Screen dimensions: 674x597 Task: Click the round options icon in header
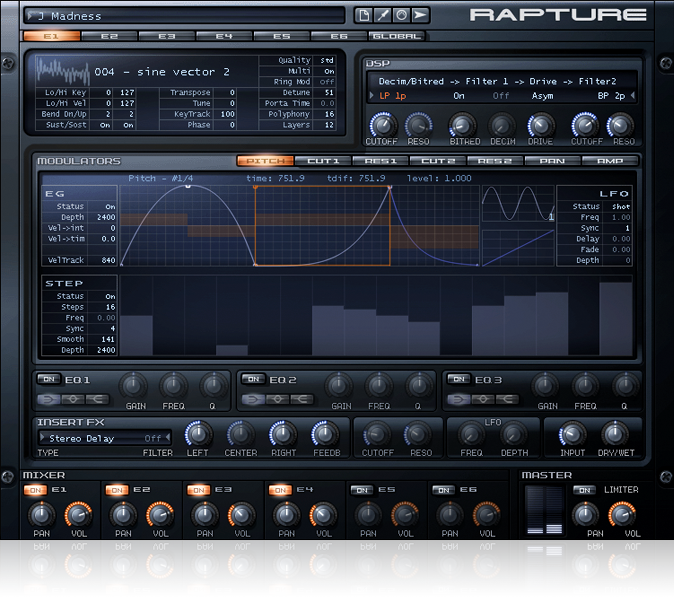(x=402, y=15)
